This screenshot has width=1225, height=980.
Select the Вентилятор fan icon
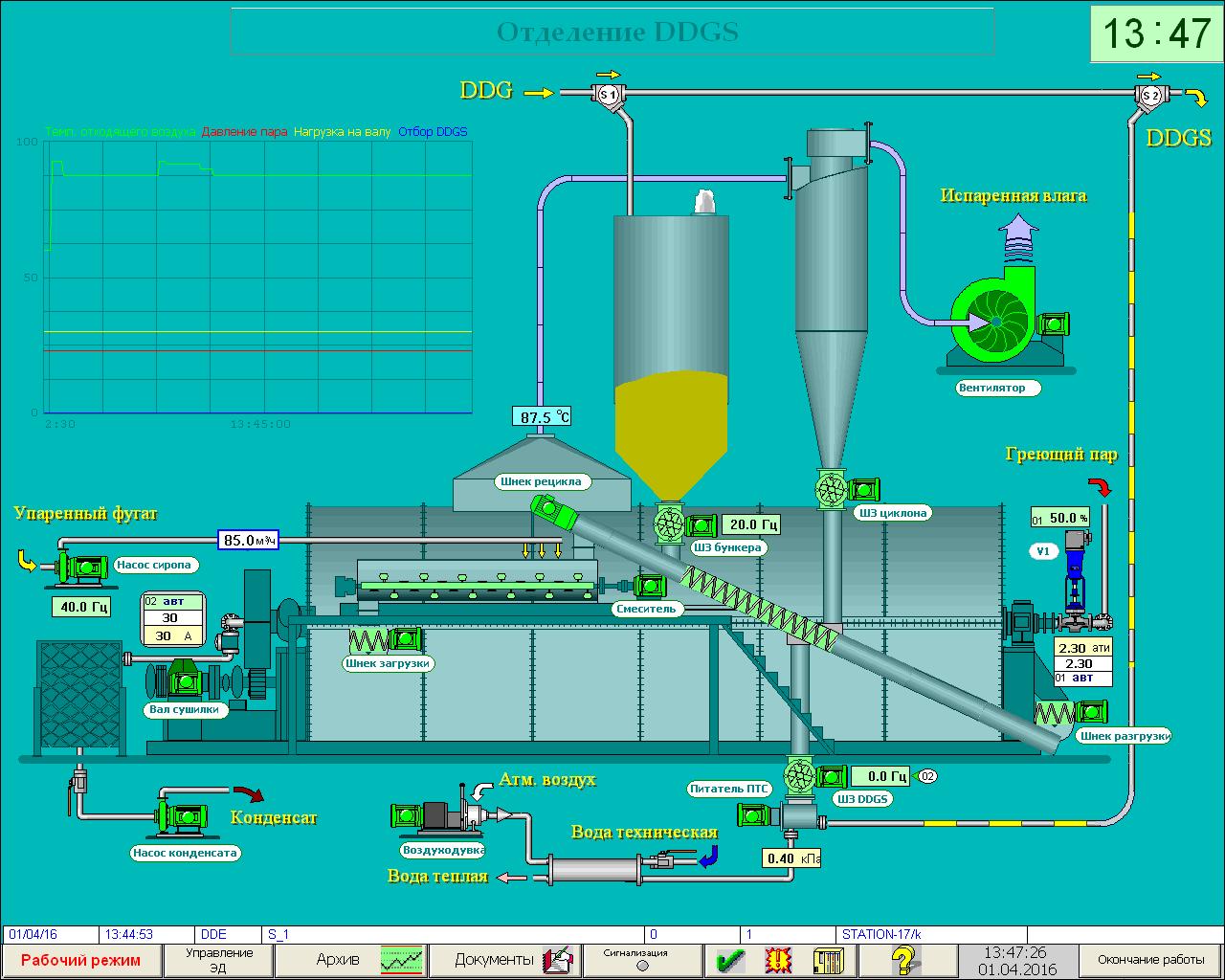(x=997, y=324)
